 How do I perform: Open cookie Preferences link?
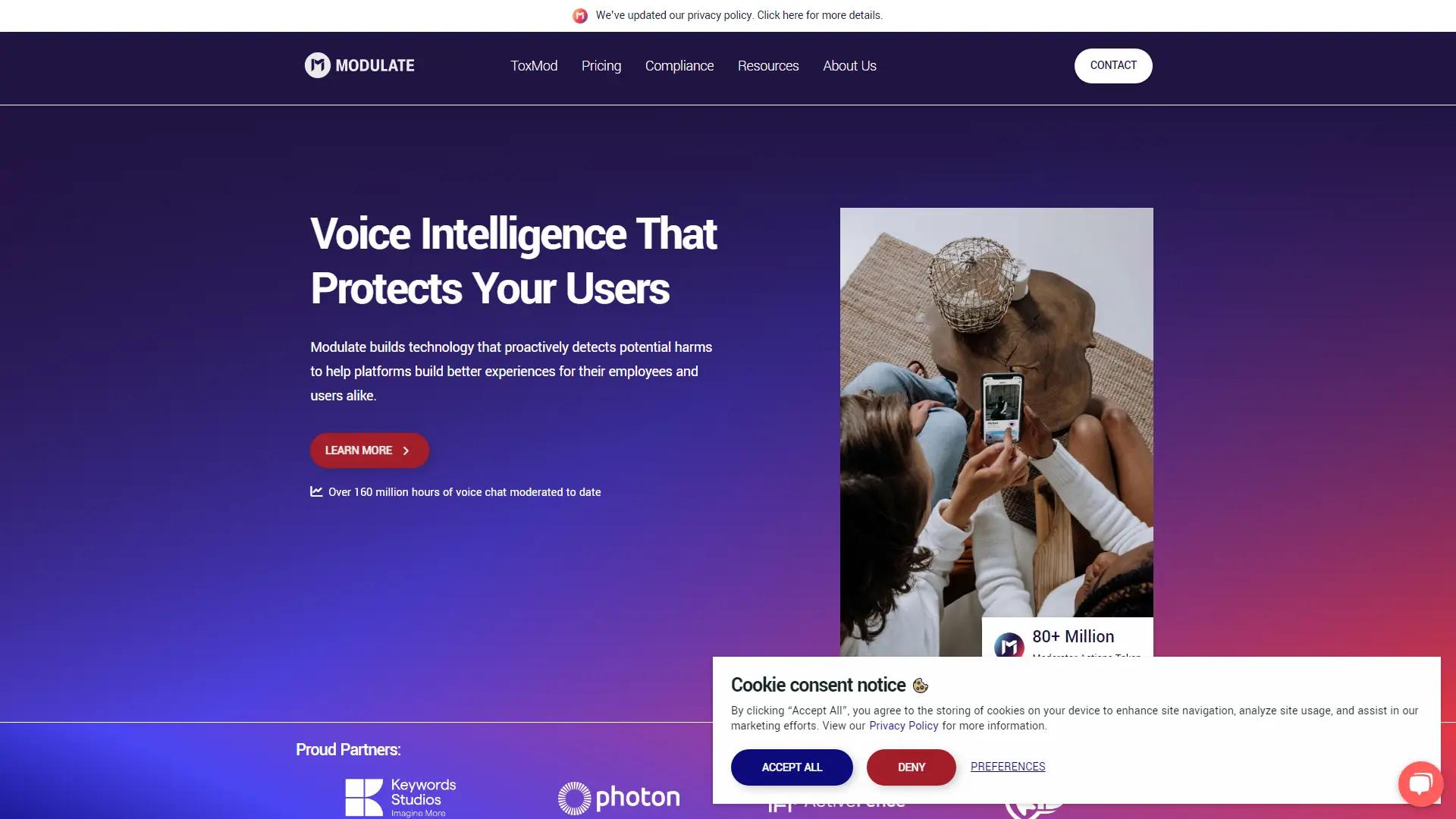tap(1008, 767)
